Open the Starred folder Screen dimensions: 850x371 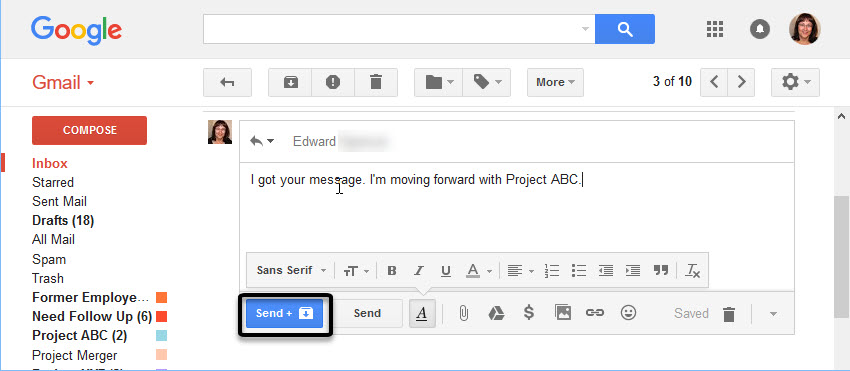pyautogui.click(x=53, y=182)
